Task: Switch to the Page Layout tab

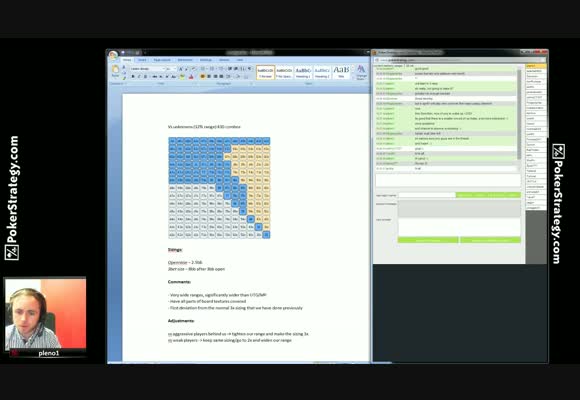Action: click(x=162, y=60)
